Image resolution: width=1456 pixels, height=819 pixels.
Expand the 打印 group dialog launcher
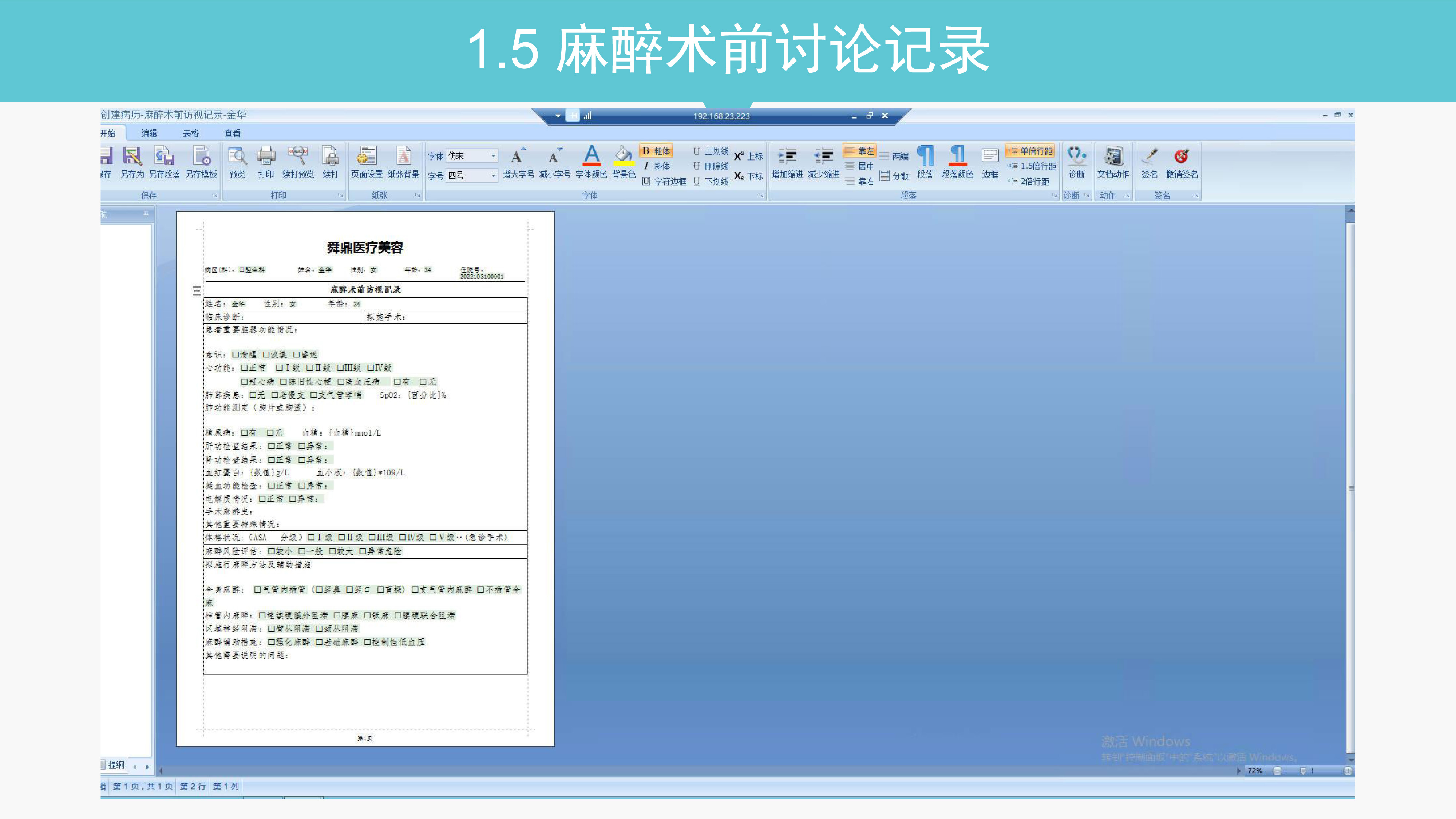tap(341, 195)
